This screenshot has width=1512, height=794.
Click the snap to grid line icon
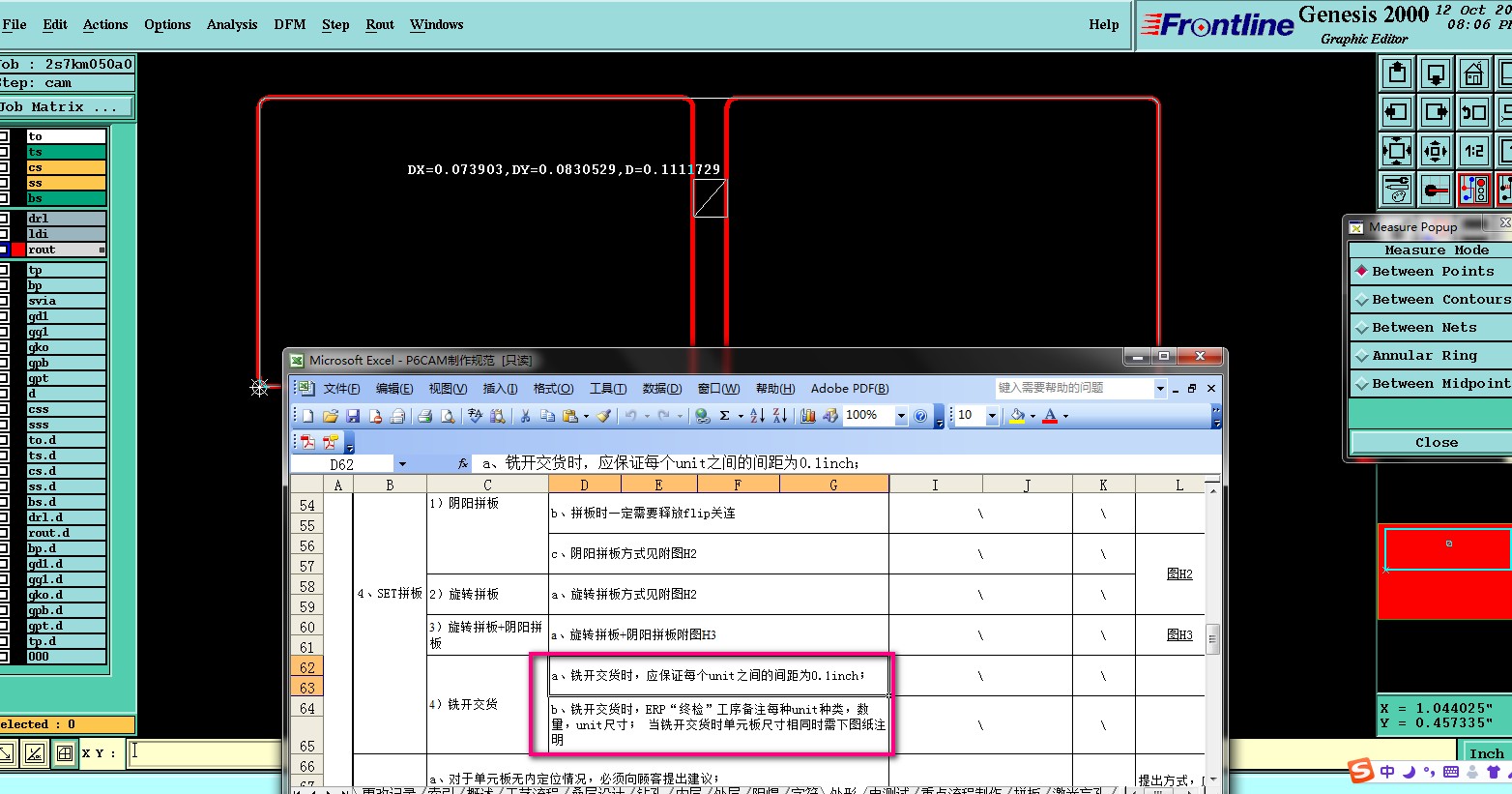point(1436,190)
